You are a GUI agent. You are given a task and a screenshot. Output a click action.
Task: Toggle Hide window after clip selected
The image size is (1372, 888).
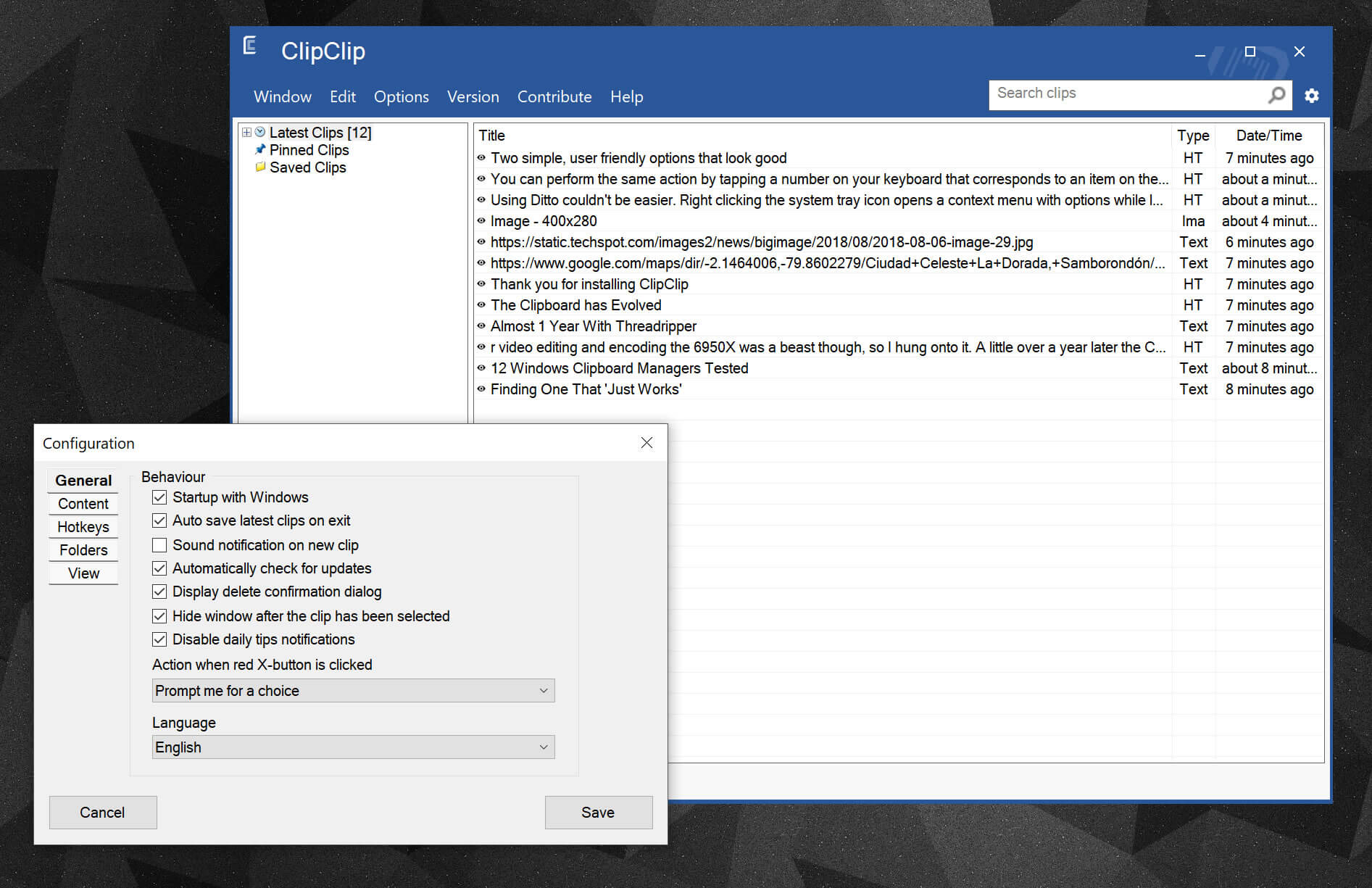[159, 616]
